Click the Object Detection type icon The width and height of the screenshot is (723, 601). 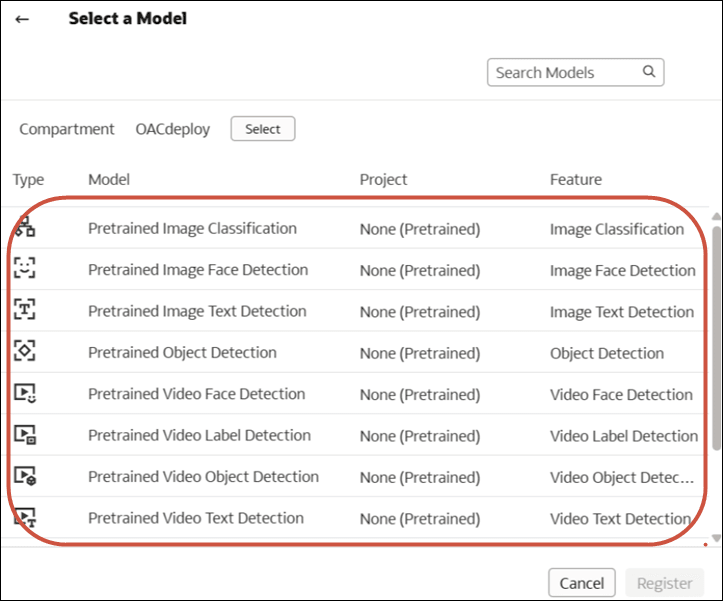(25, 353)
